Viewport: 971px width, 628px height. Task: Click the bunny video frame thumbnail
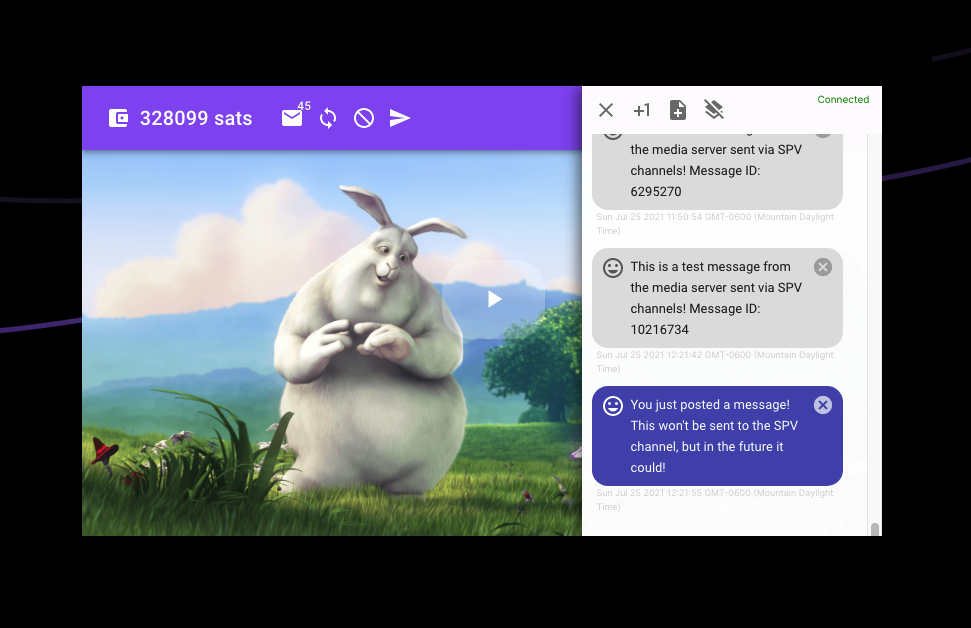[x=332, y=343]
